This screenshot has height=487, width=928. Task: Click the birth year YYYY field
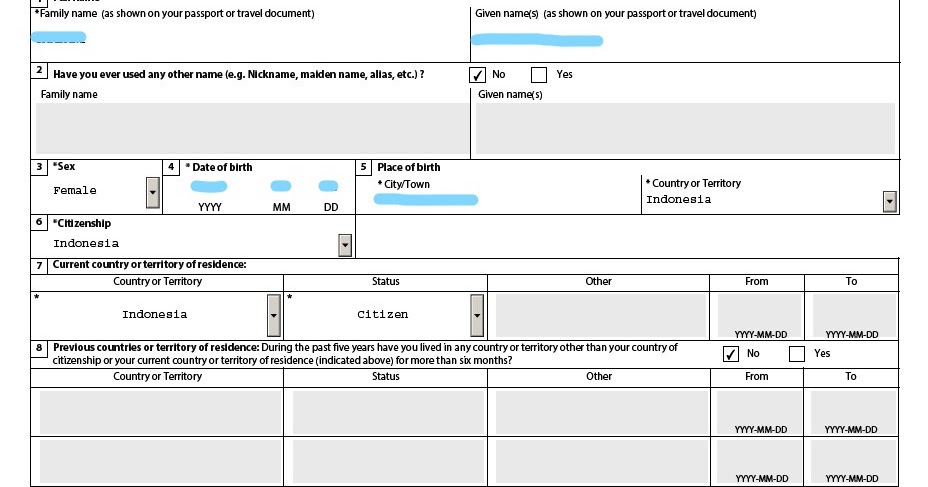(x=209, y=187)
